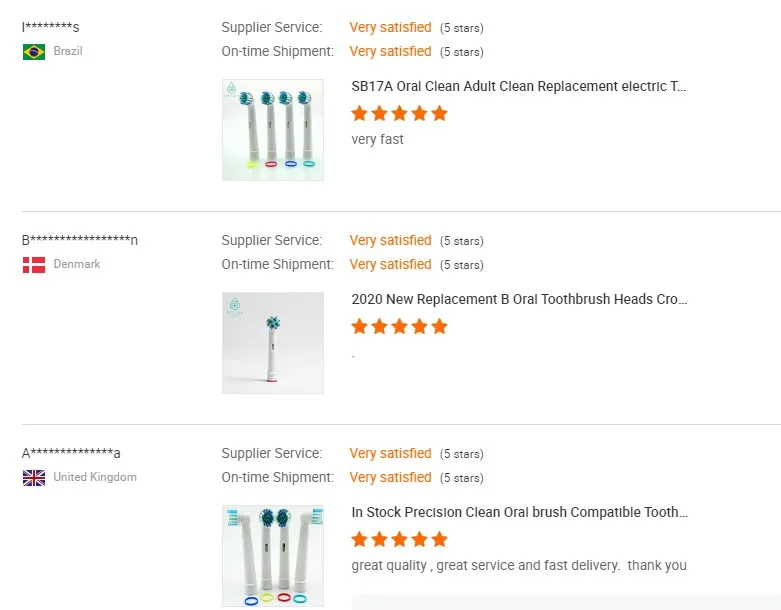View Precision Clean brush heads thumbnail
Viewport: 781px width, 610px height.
tap(273, 556)
